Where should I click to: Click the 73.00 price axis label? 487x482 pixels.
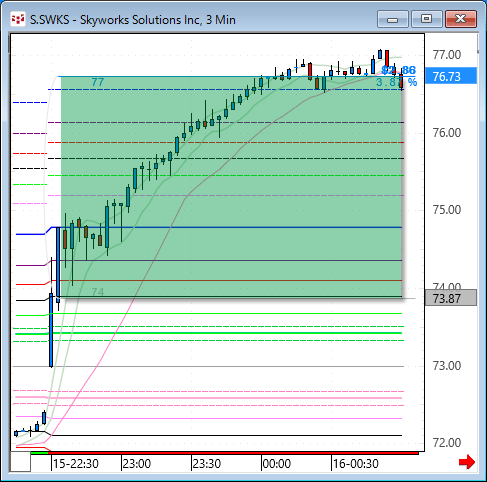tap(447, 366)
